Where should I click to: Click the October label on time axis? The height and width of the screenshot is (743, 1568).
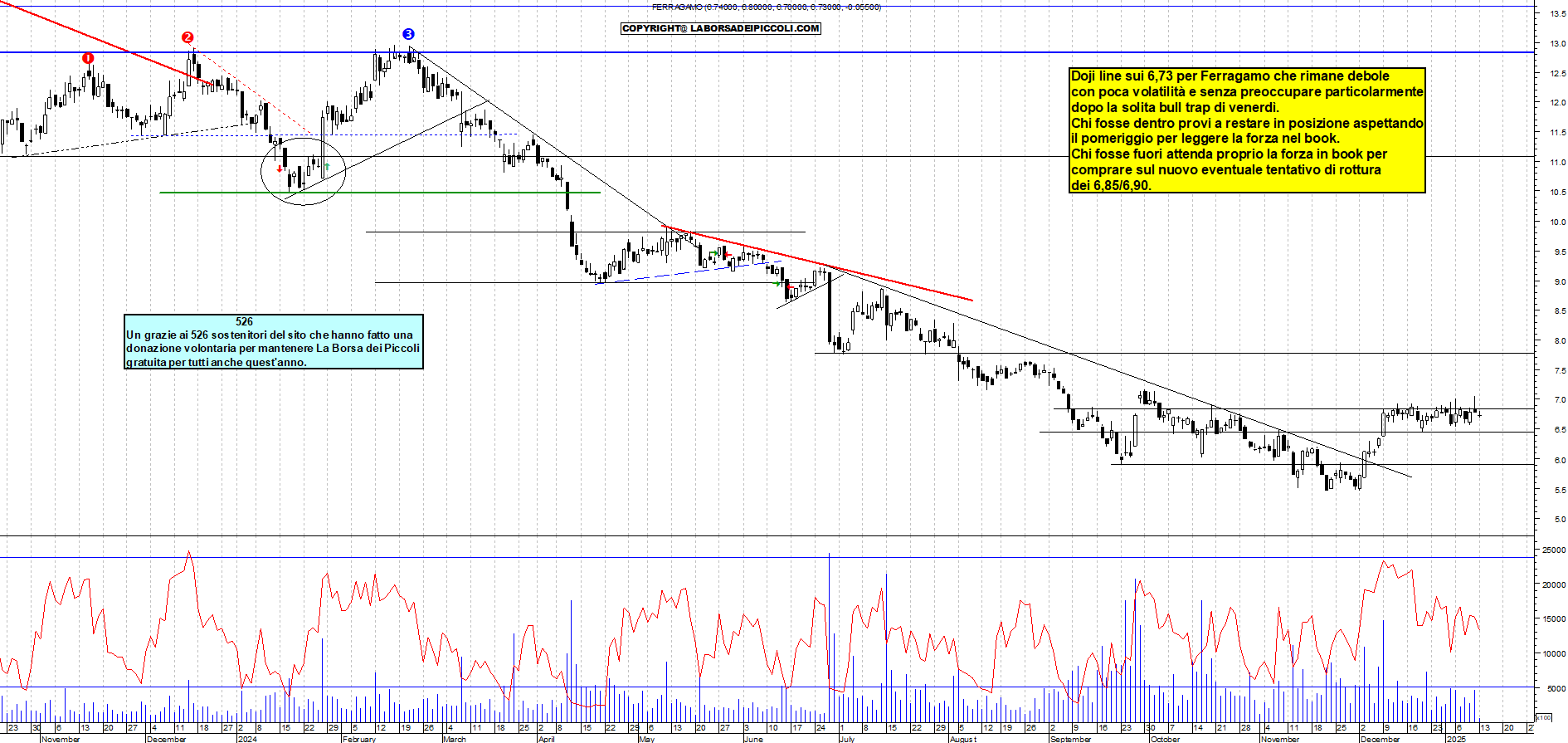pos(1165,739)
